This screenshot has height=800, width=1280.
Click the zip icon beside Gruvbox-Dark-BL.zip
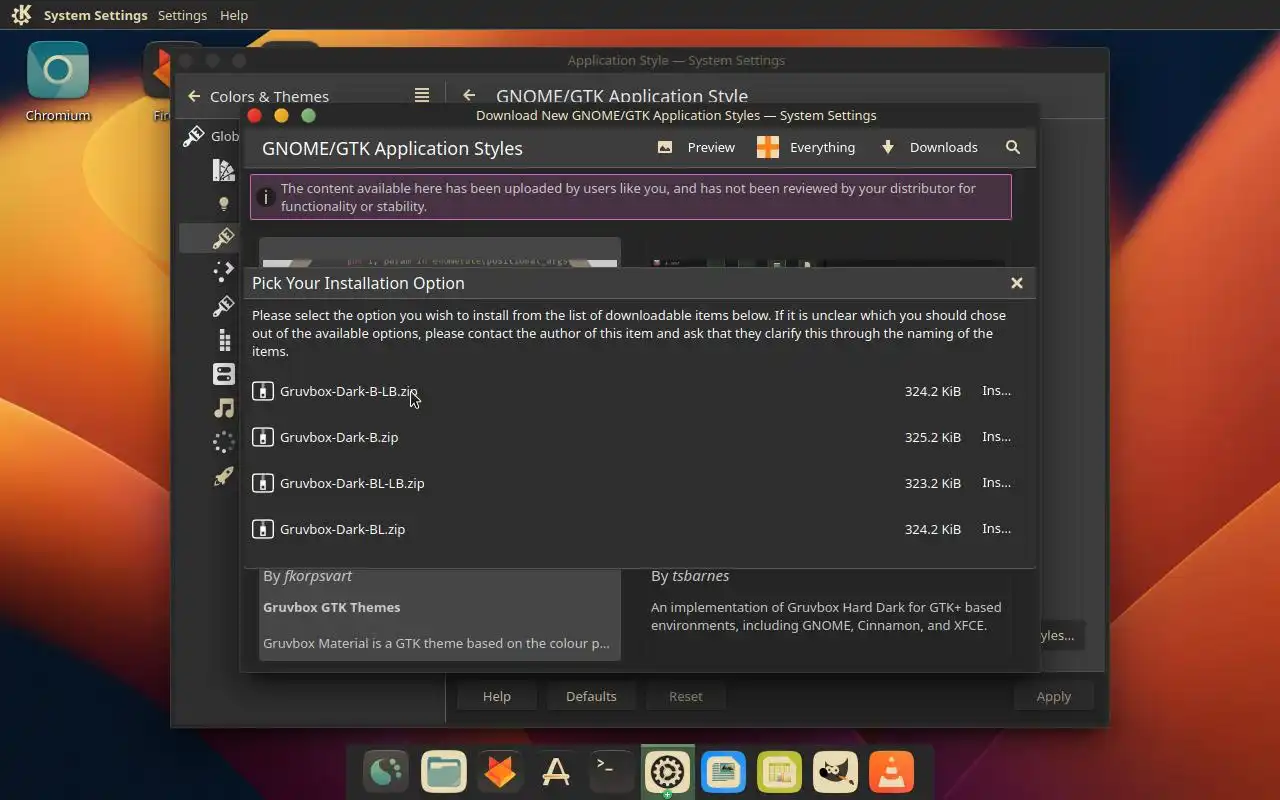click(263, 529)
